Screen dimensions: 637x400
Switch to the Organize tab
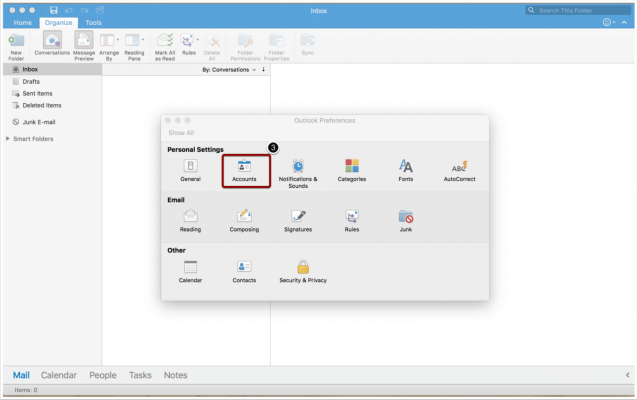tap(58, 23)
